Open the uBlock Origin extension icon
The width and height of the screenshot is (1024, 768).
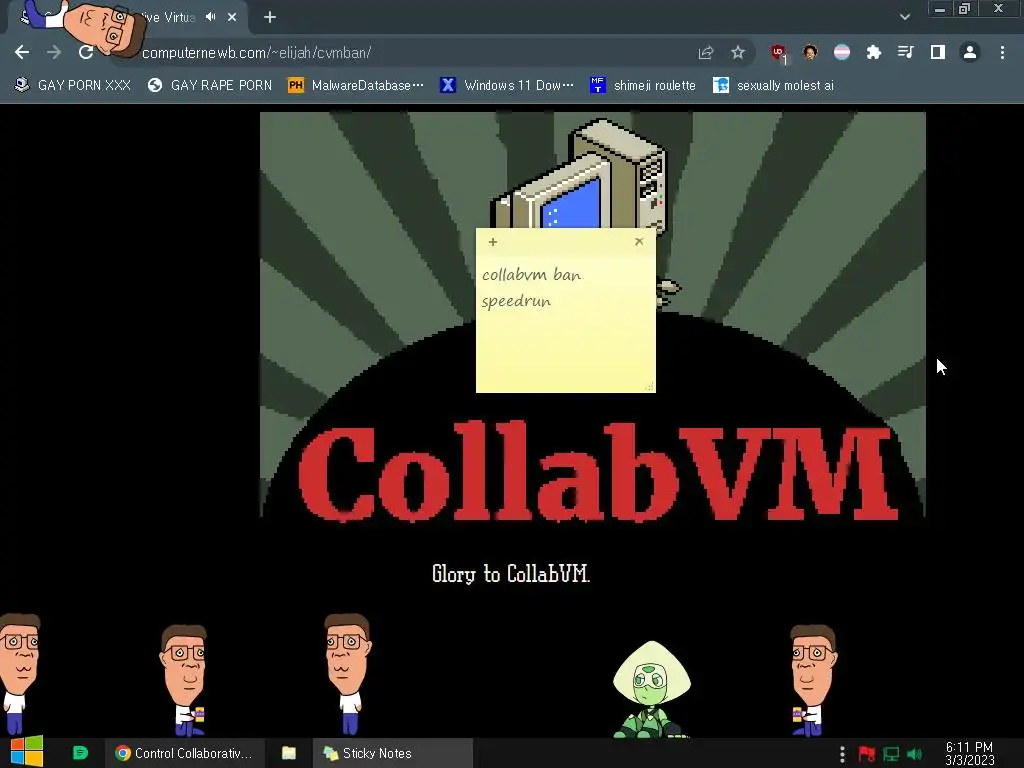(x=778, y=53)
